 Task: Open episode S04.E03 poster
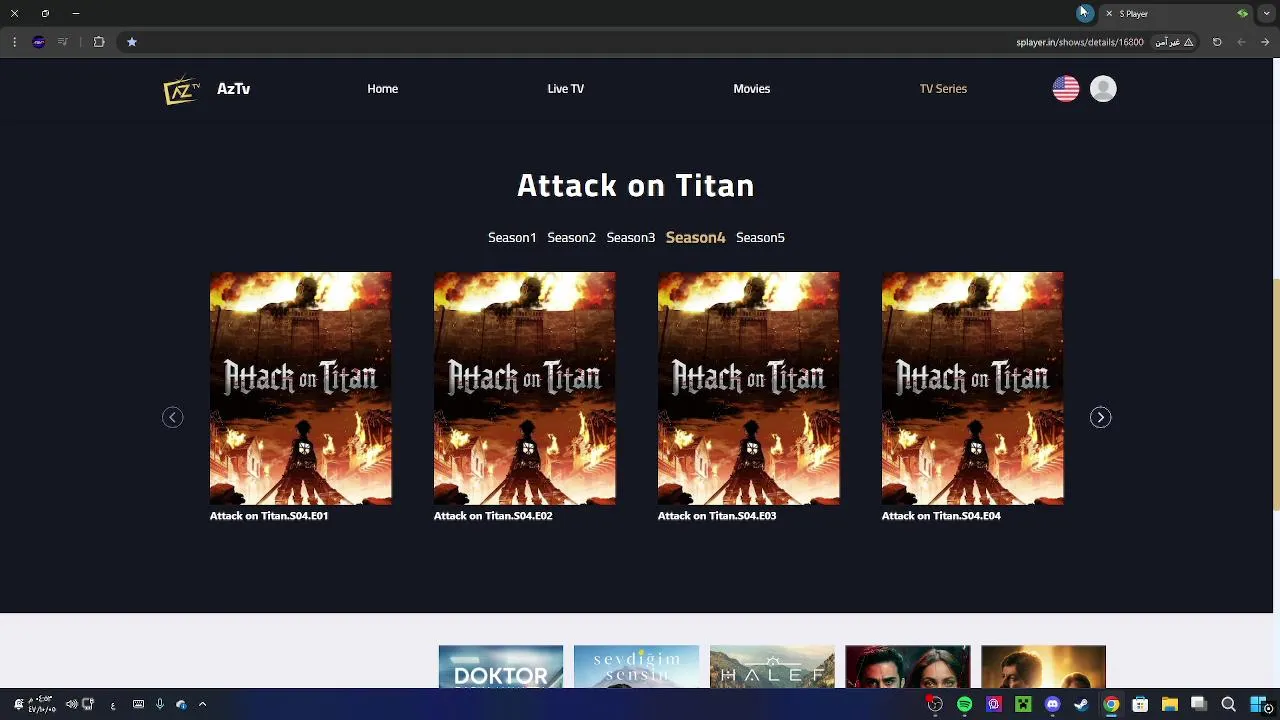point(749,388)
